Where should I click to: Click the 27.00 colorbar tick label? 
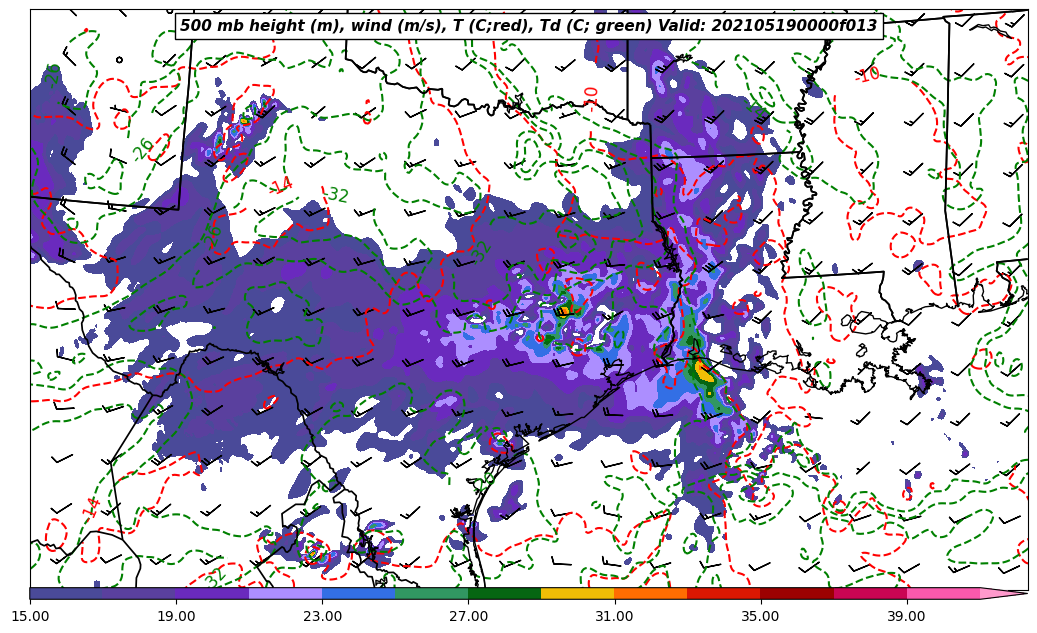click(x=468, y=616)
